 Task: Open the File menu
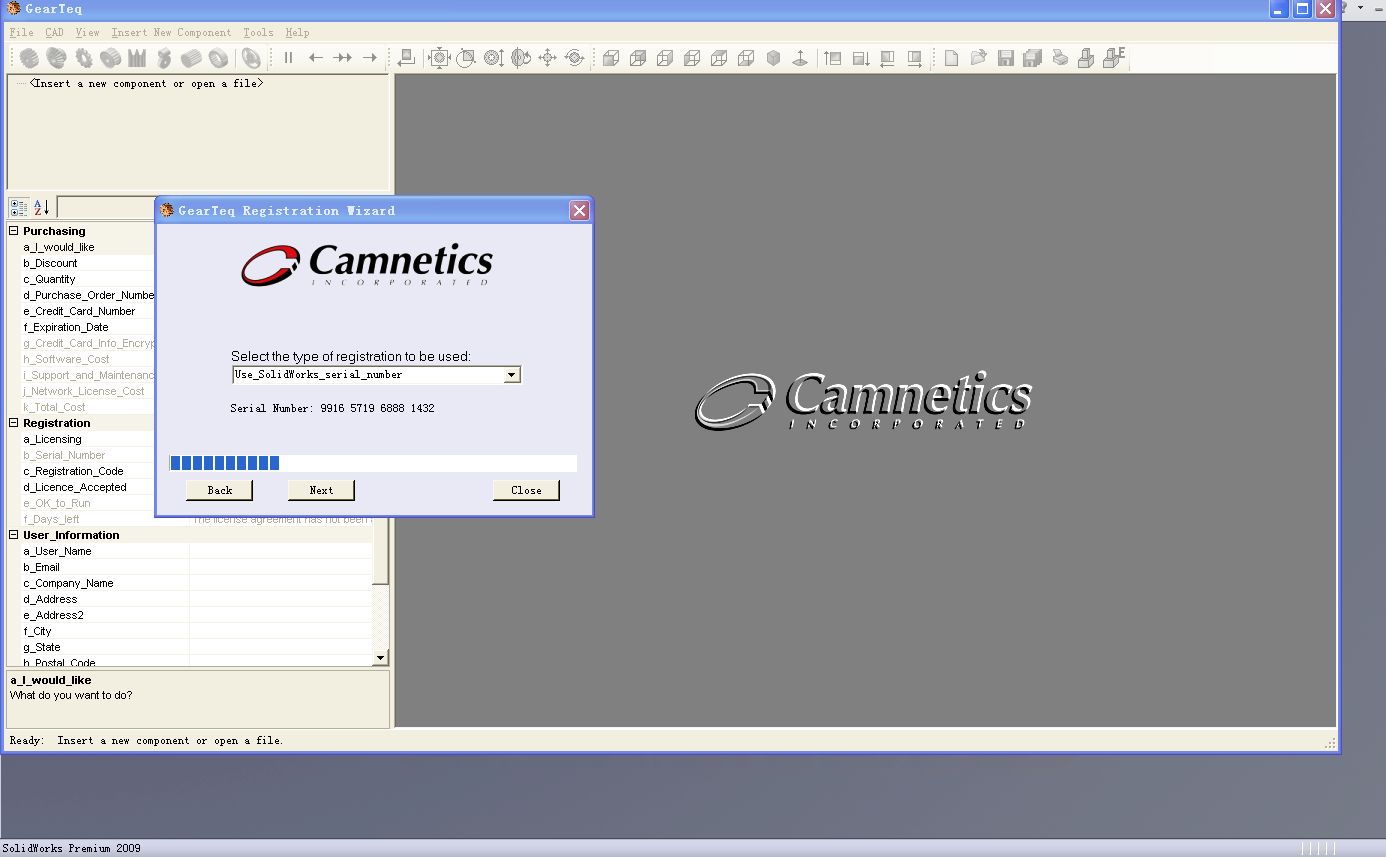click(x=21, y=32)
